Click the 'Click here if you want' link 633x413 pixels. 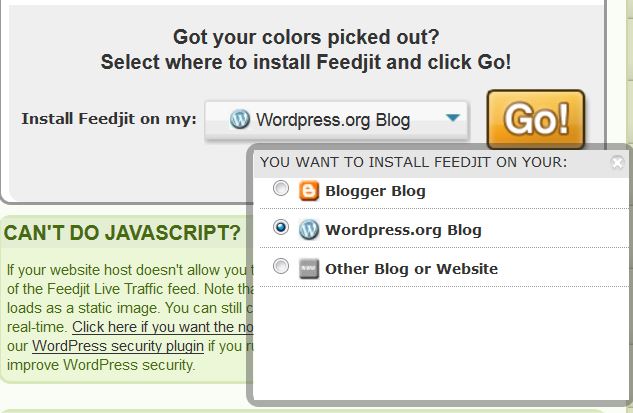click(x=163, y=327)
